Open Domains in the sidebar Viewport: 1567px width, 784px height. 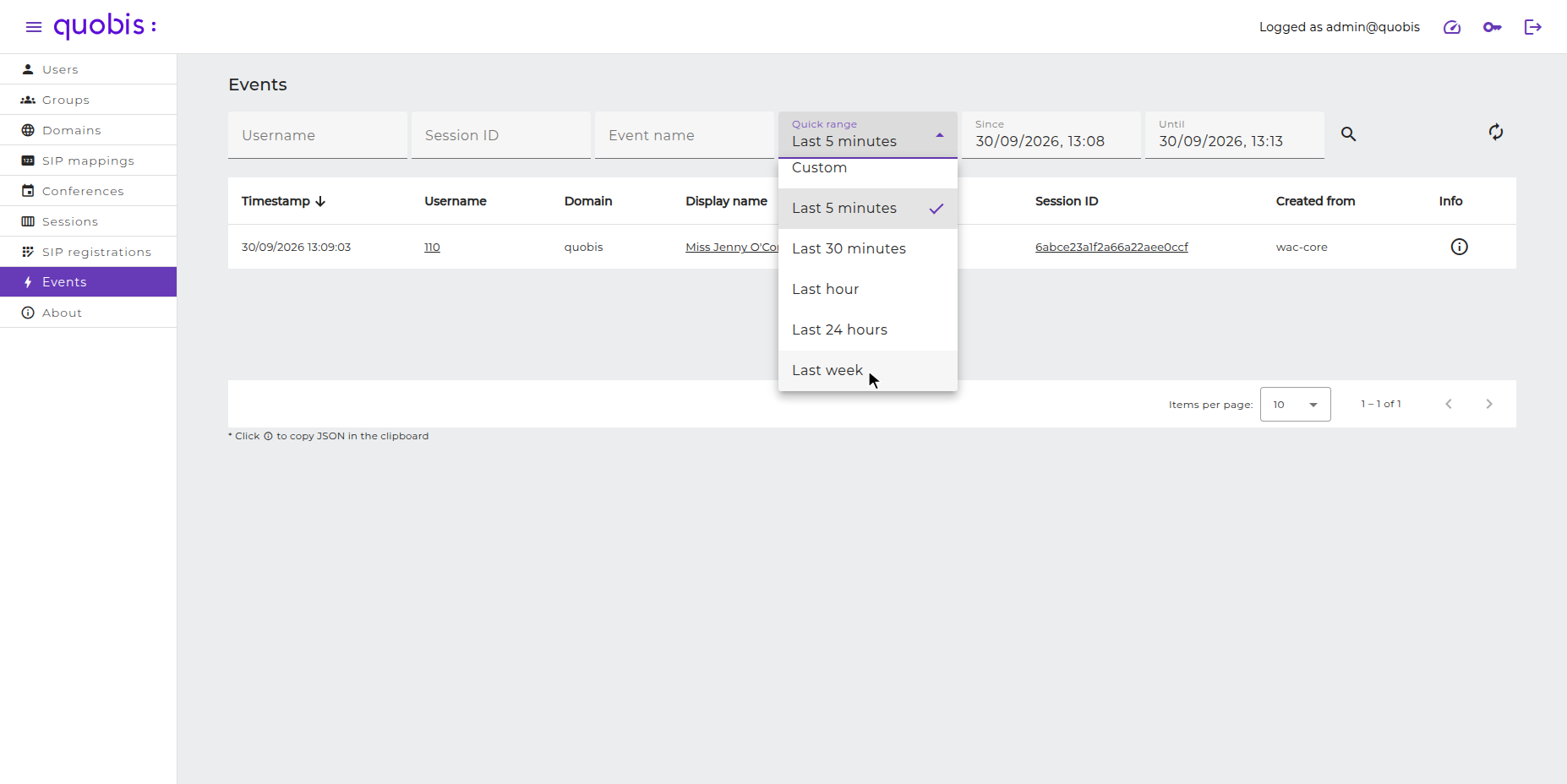pyautogui.click(x=88, y=130)
